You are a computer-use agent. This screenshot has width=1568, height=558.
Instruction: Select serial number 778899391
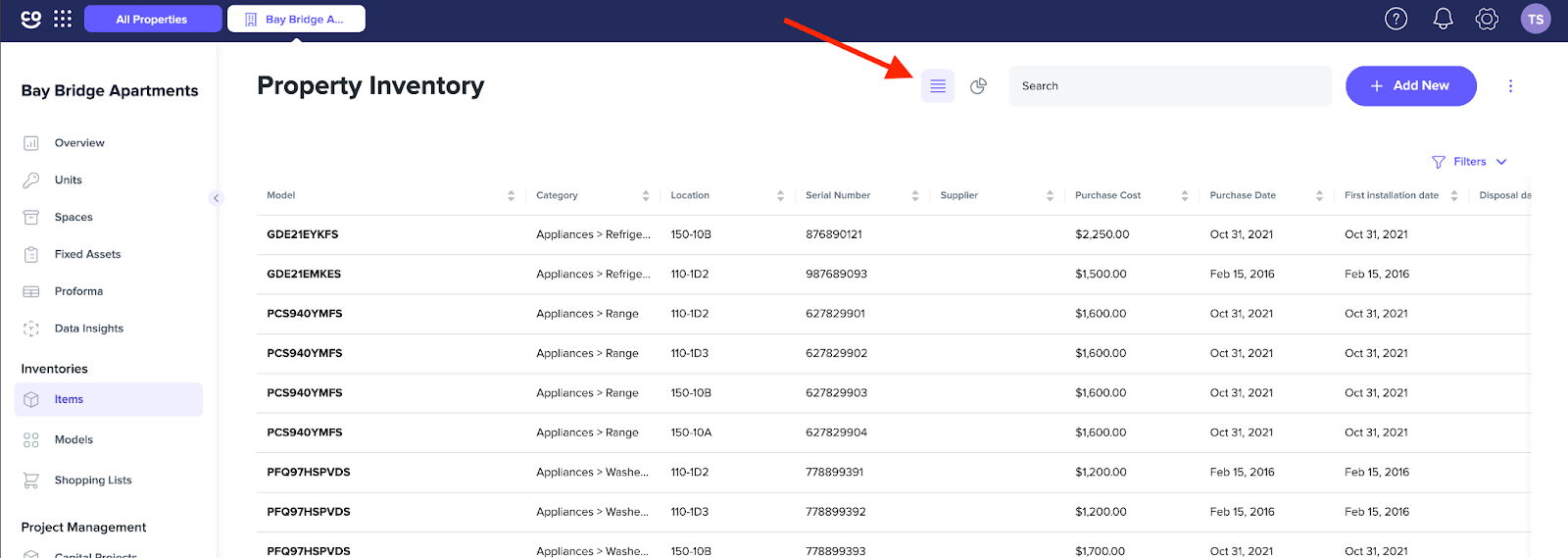pyautogui.click(x=835, y=473)
